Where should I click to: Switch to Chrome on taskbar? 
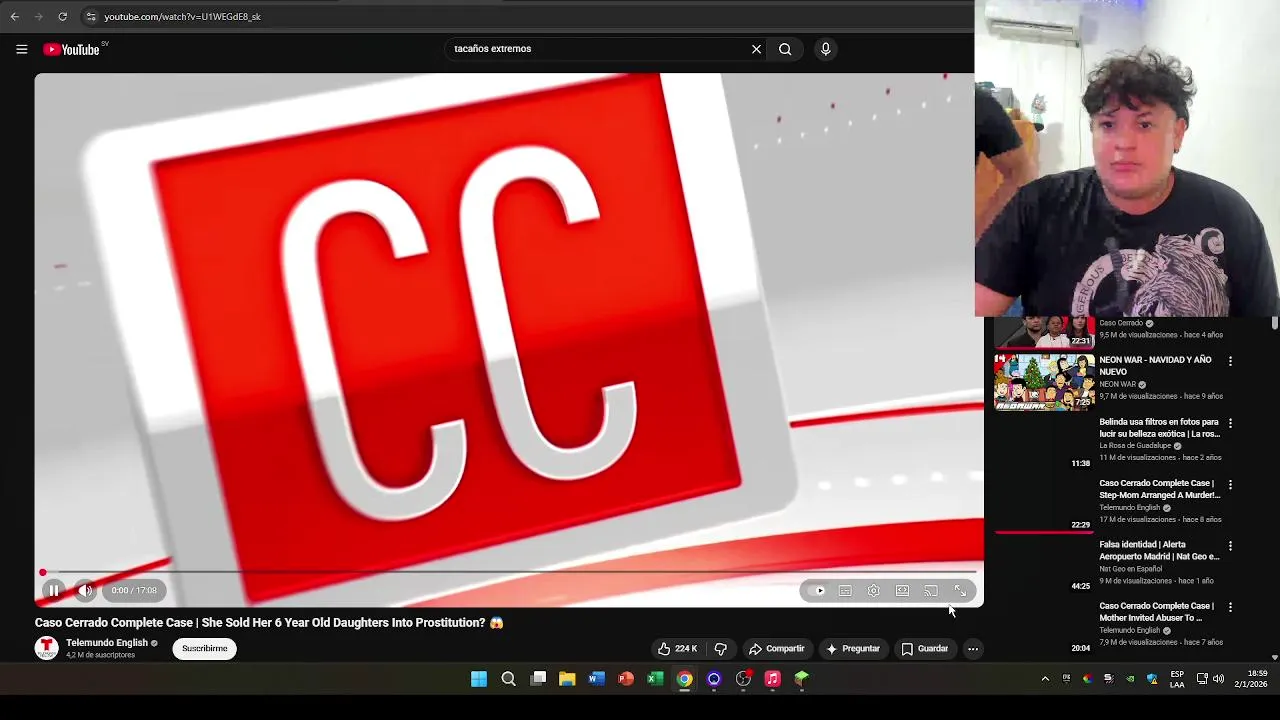click(684, 679)
